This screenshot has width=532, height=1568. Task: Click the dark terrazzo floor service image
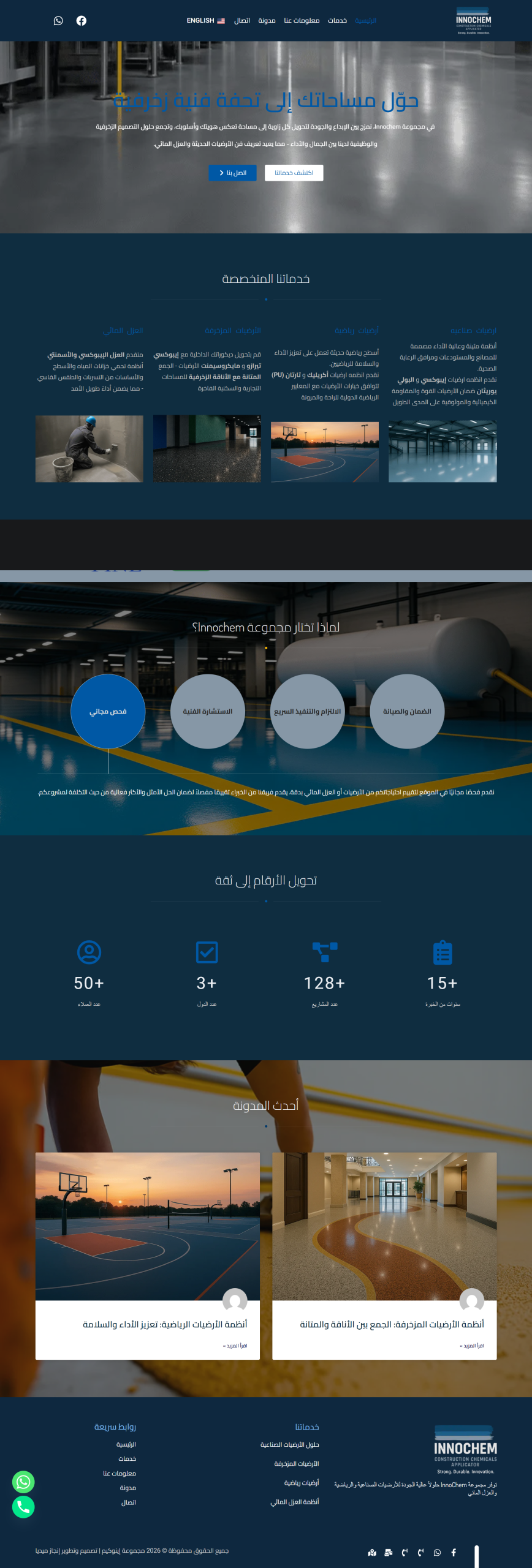[x=207, y=448]
